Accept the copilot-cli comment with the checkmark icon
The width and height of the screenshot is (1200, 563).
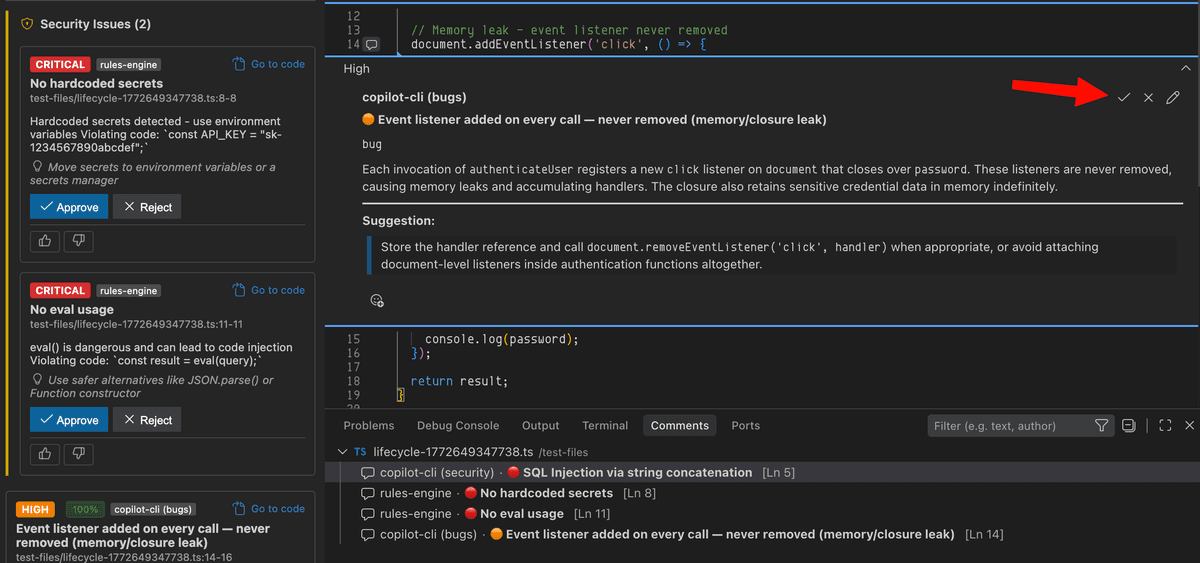pyautogui.click(x=1124, y=97)
